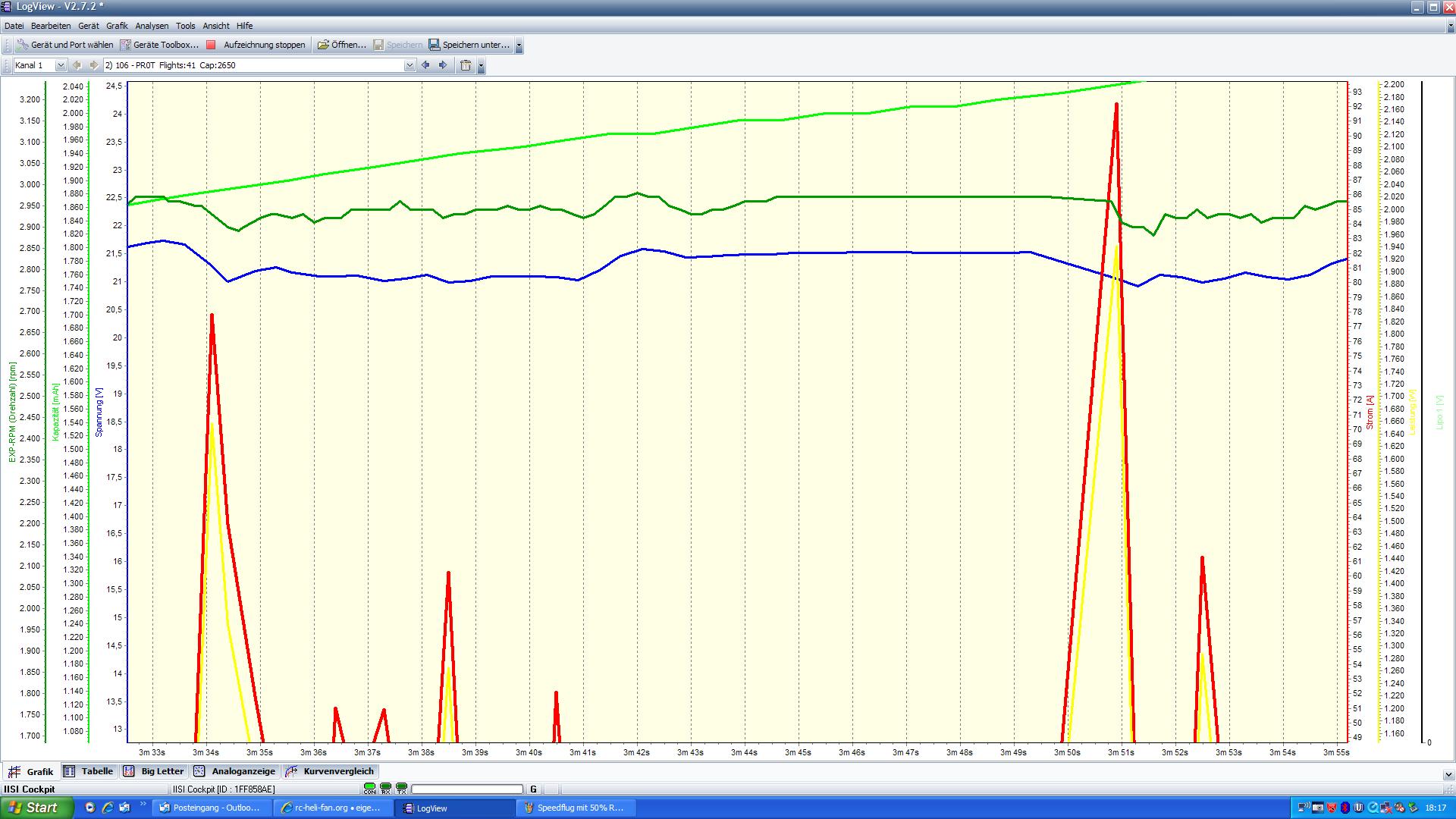1456x819 pixels.
Task: Click the tab bar dropdown arrow
Action: [x=1448, y=775]
